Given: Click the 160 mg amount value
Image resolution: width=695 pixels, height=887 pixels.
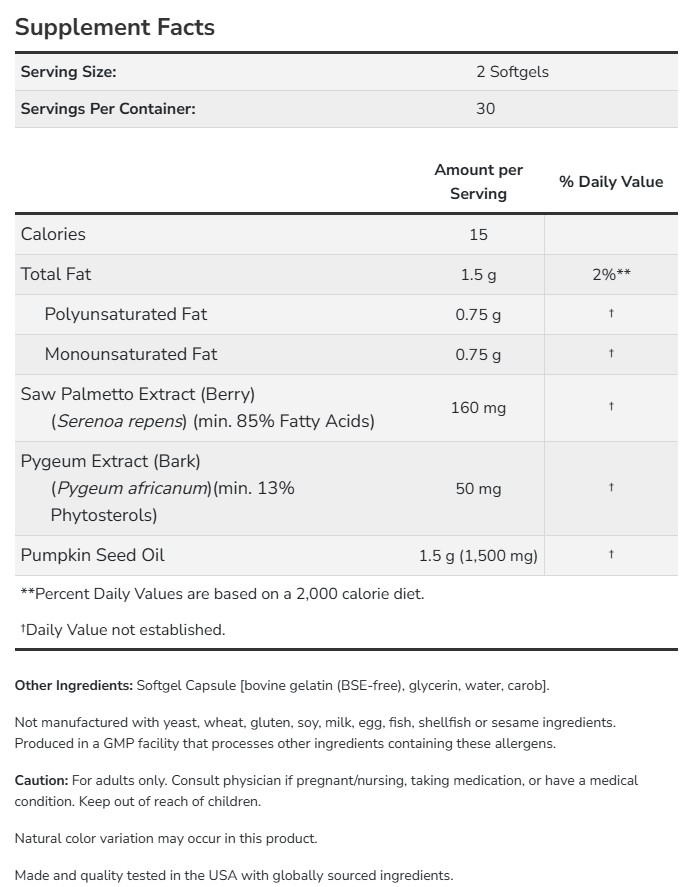Looking at the screenshot, I should [478, 408].
